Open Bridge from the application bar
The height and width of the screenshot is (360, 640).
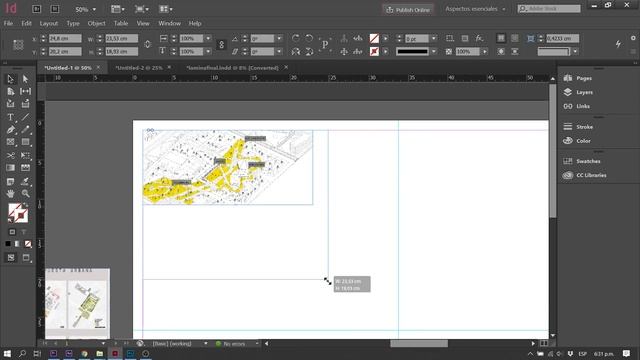pyautogui.click(x=36, y=9)
